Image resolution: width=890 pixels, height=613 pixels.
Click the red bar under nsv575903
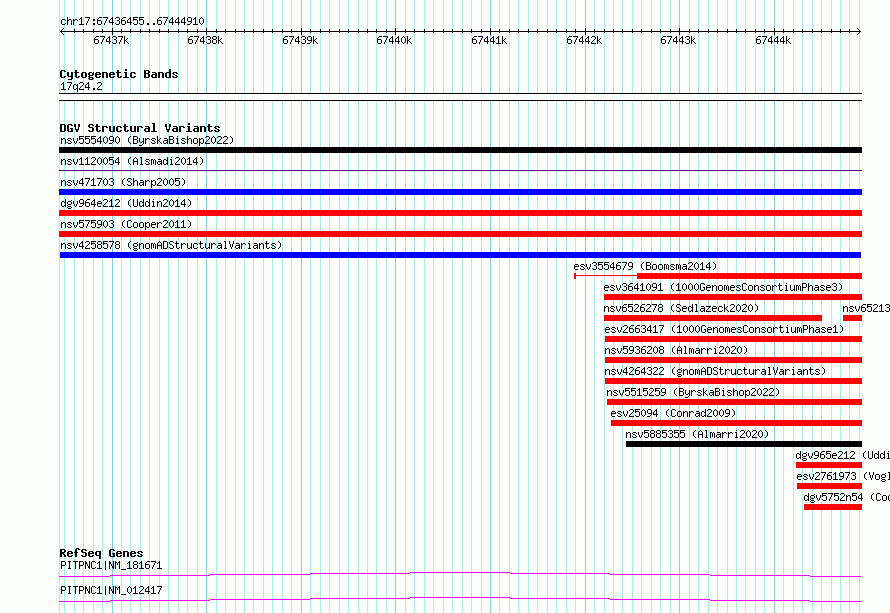click(460, 234)
